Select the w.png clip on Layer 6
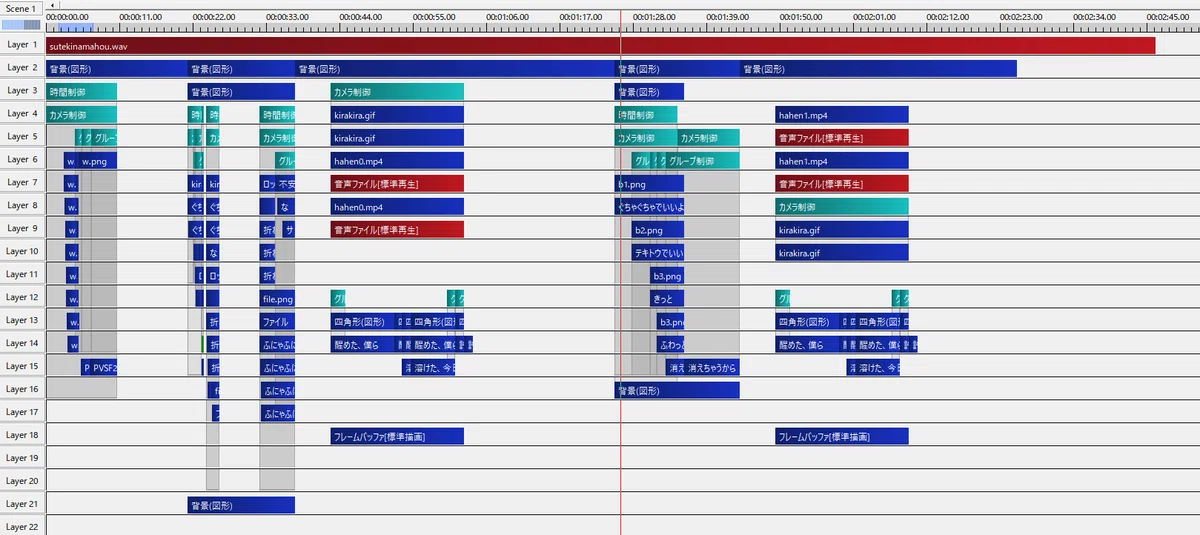 point(98,161)
